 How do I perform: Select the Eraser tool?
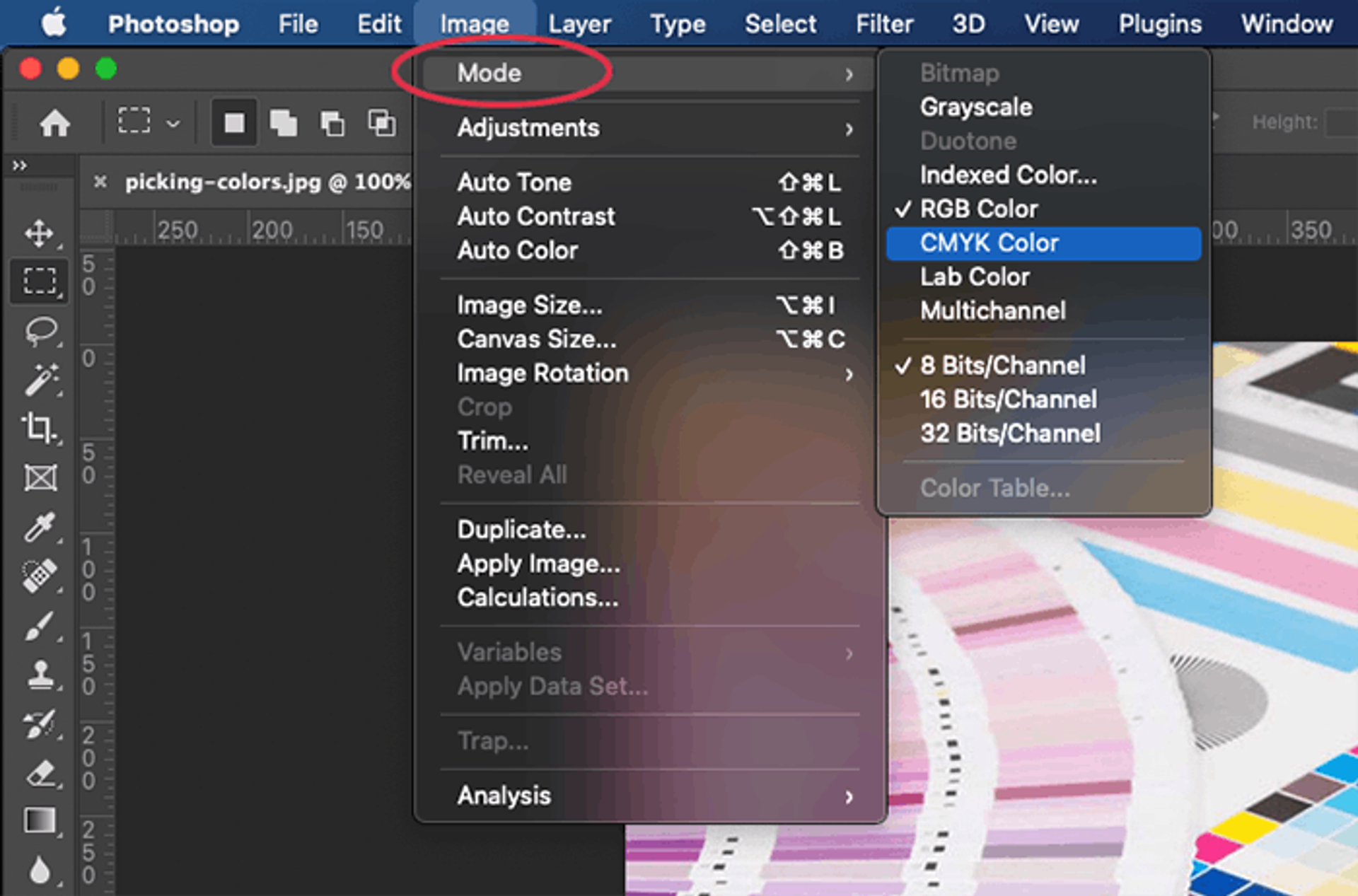click(x=40, y=773)
